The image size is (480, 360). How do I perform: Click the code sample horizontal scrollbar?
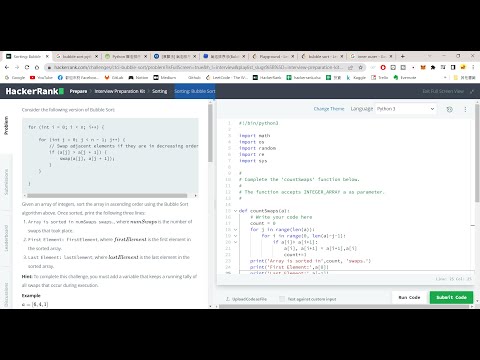point(107,196)
